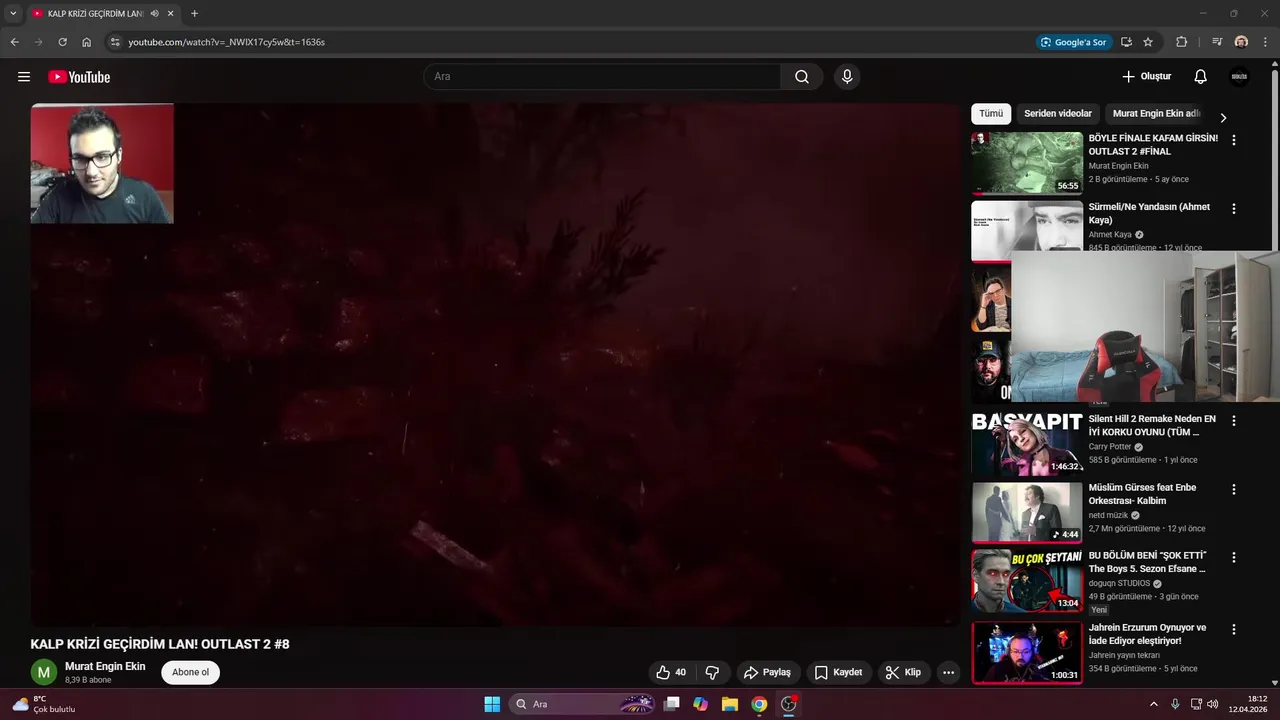Bookmark this page with the star
1280x720 pixels.
[x=1148, y=42]
